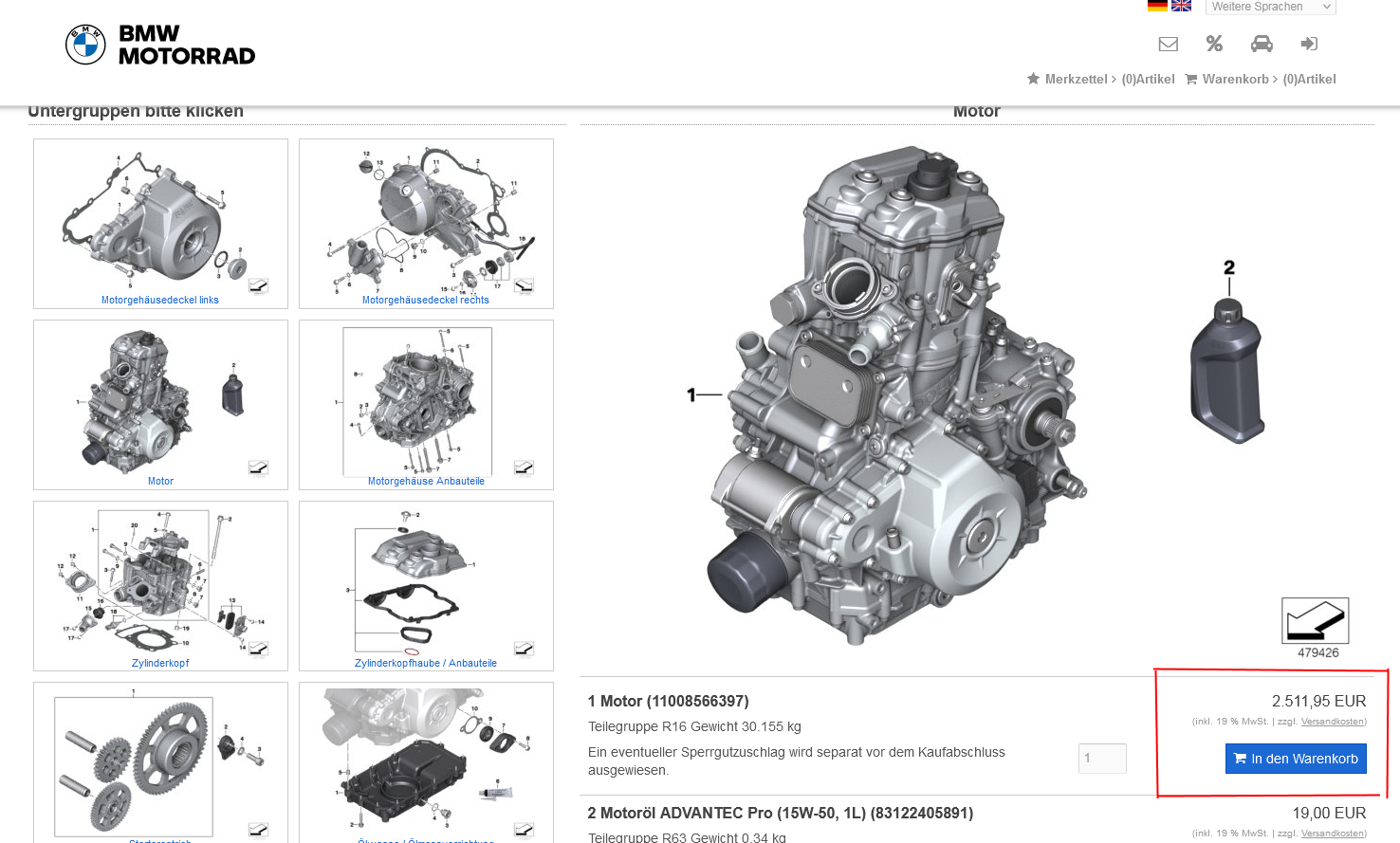Click the main engine diagram image
This screenshot has height=843, width=1400.
tap(896, 394)
